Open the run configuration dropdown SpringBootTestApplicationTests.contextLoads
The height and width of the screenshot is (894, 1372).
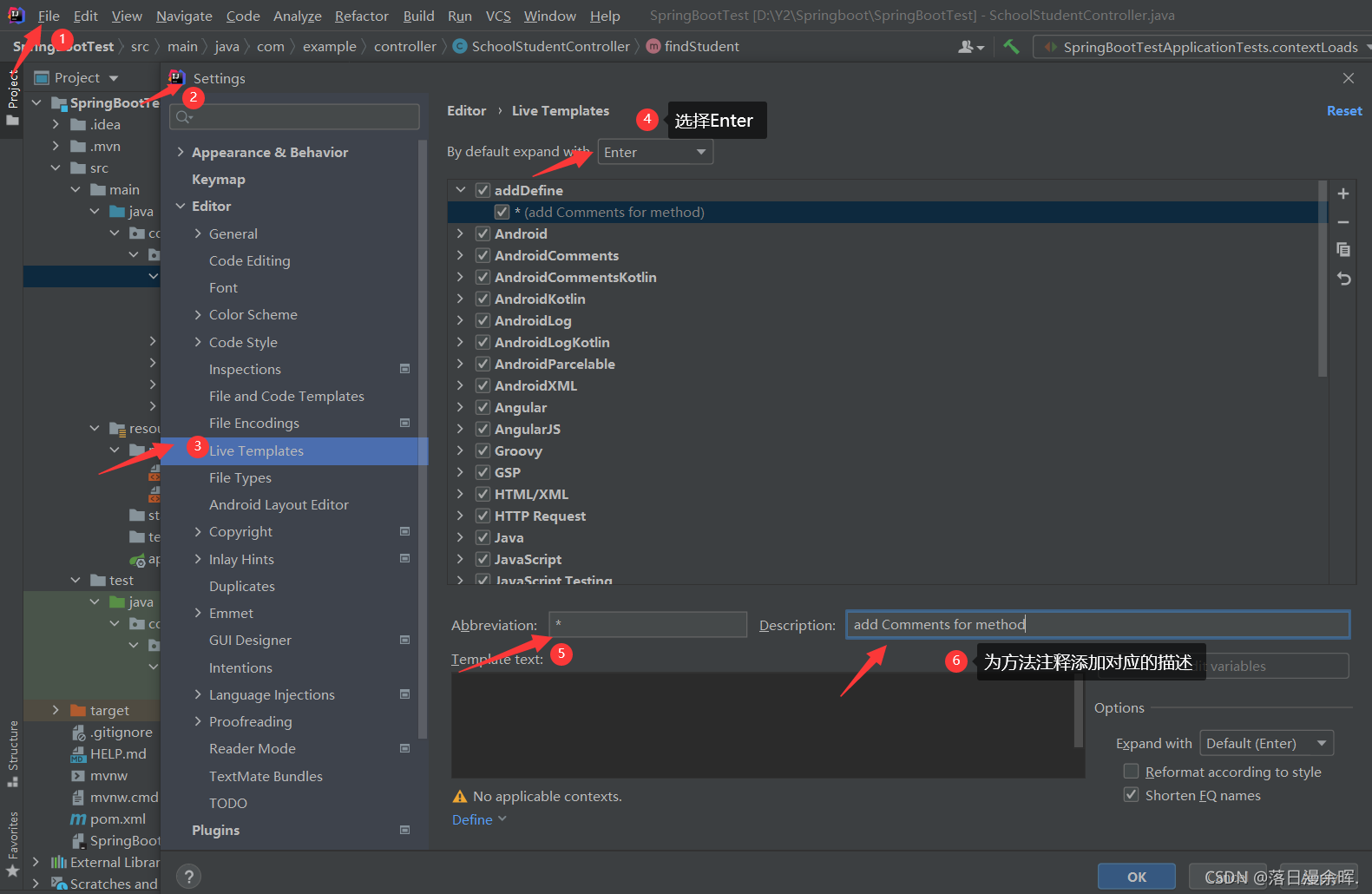tap(1203, 47)
